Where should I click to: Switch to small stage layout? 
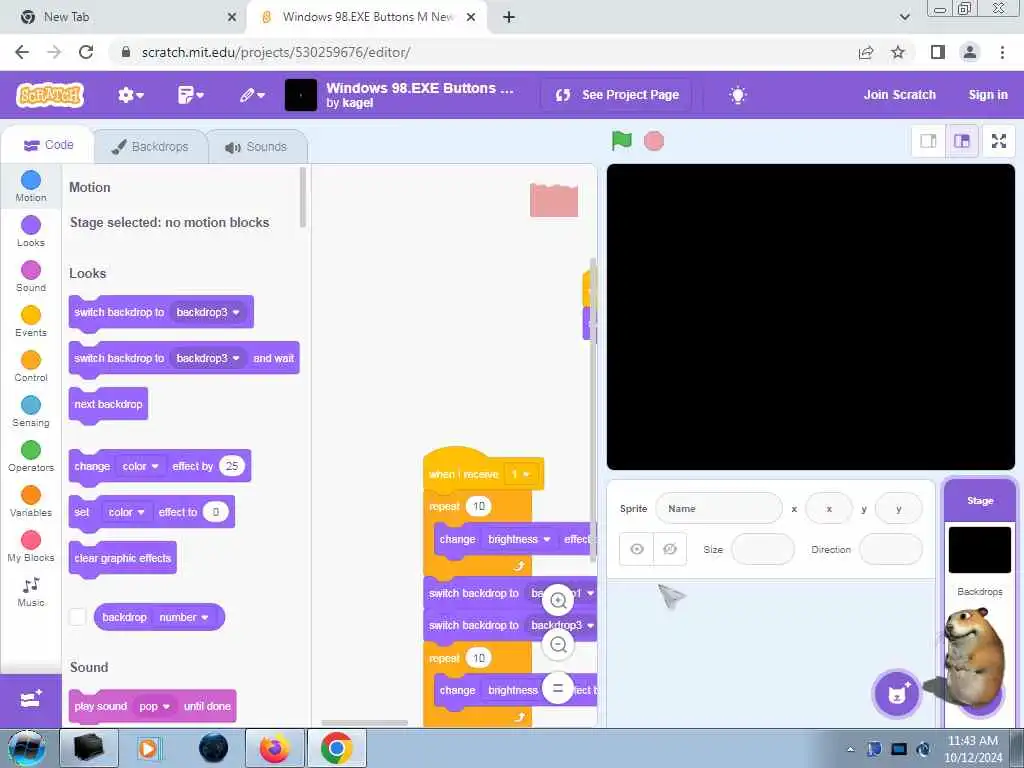[x=928, y=141]
